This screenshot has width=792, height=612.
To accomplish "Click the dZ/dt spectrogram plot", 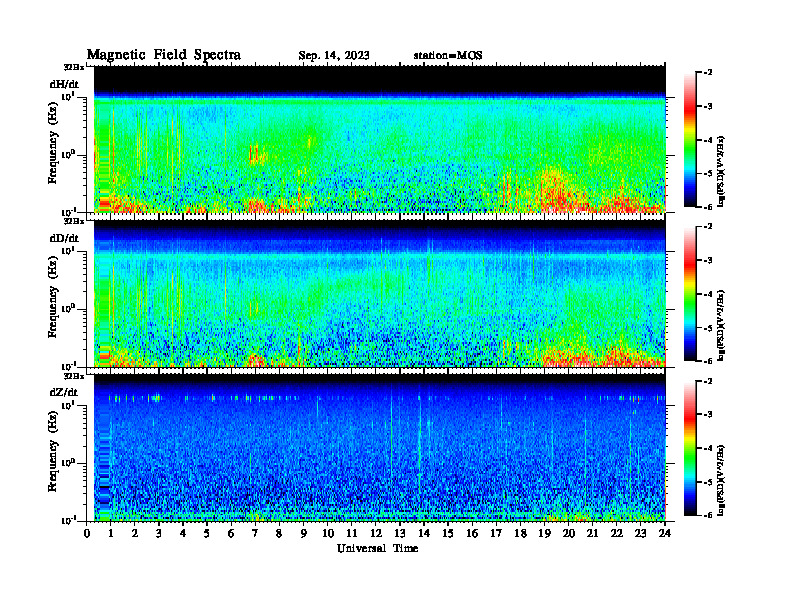I will coord(379,448).
